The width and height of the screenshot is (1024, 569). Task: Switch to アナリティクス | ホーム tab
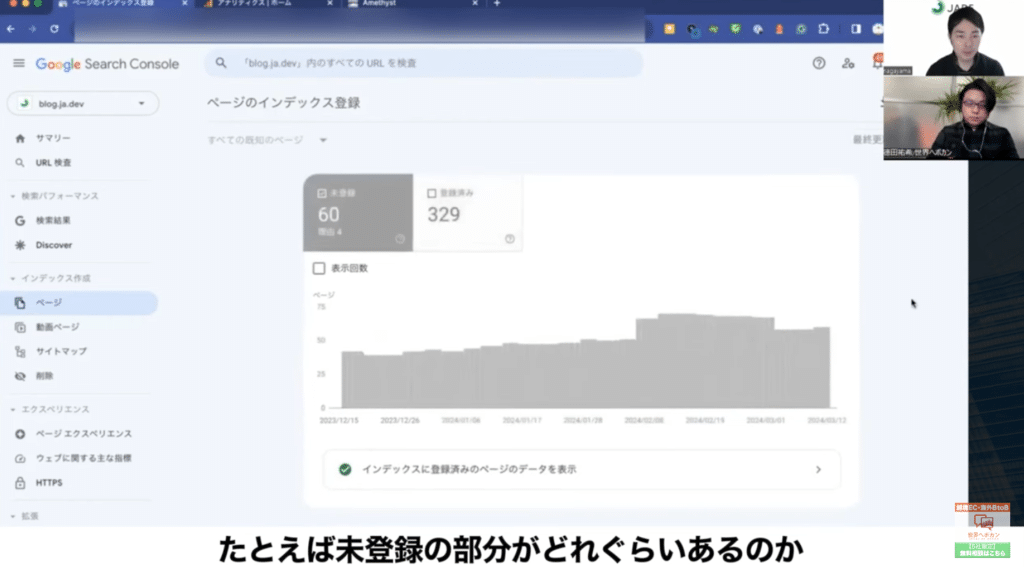coord(268,4)
